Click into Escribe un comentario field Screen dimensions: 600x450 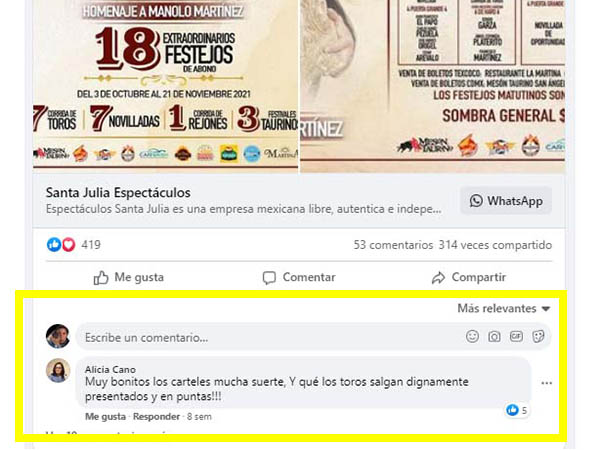click(268, 337)
